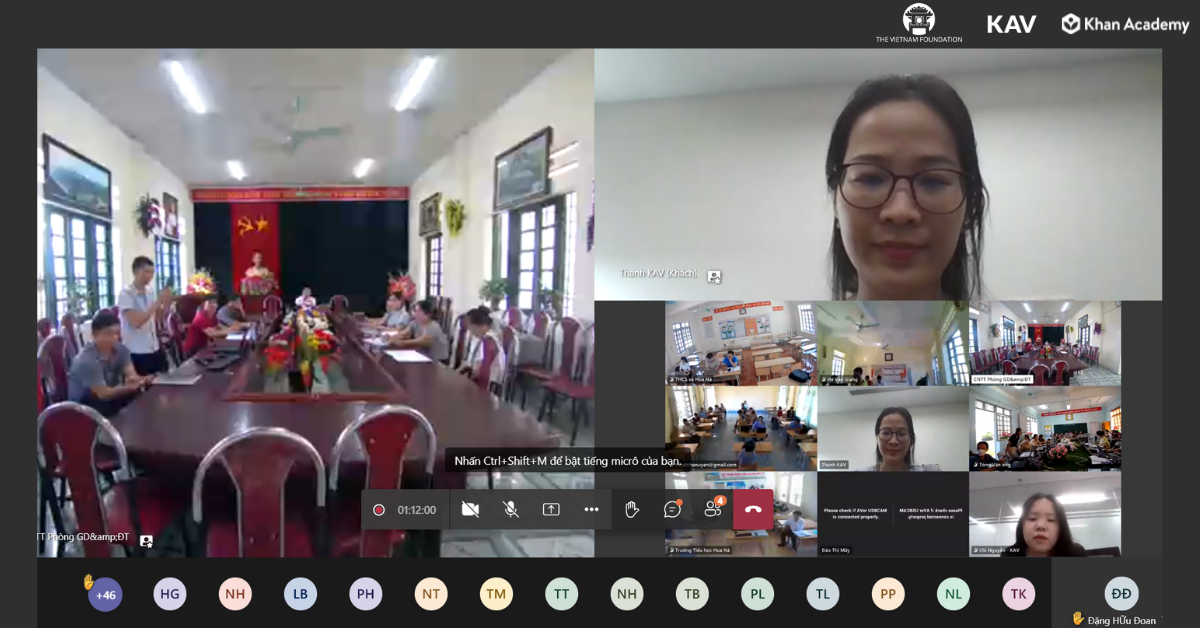The width and height of the screenshot is (1200, 628).
Task: Unmute the microphone
Action: tap(510, 510)
